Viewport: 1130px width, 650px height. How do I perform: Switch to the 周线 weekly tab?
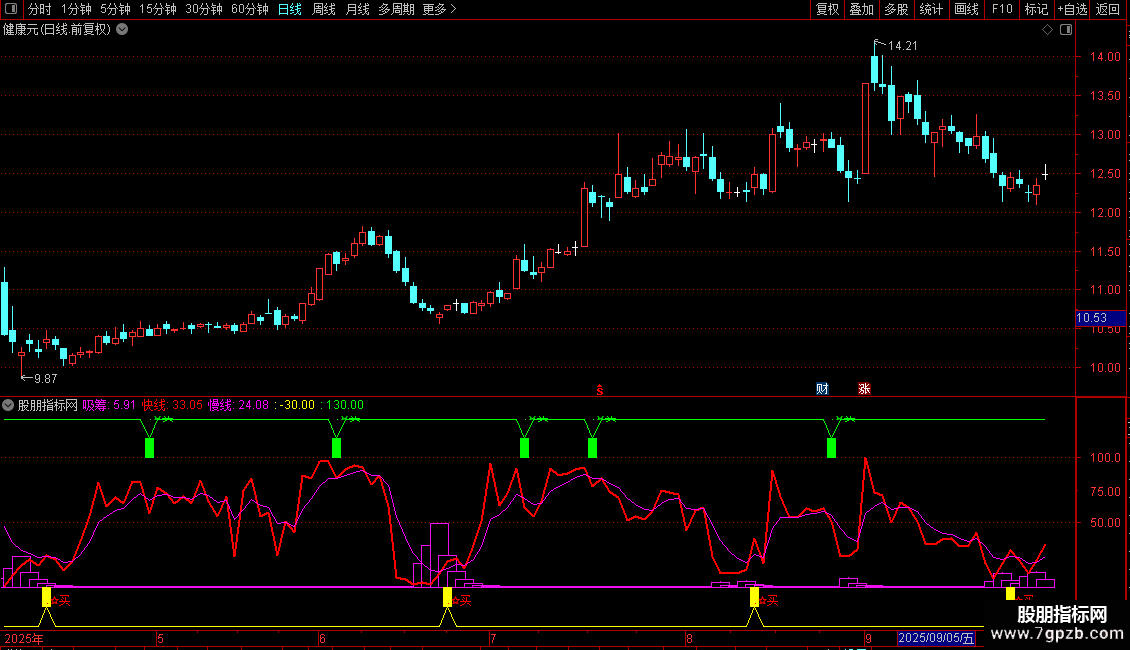click(324, 9)
